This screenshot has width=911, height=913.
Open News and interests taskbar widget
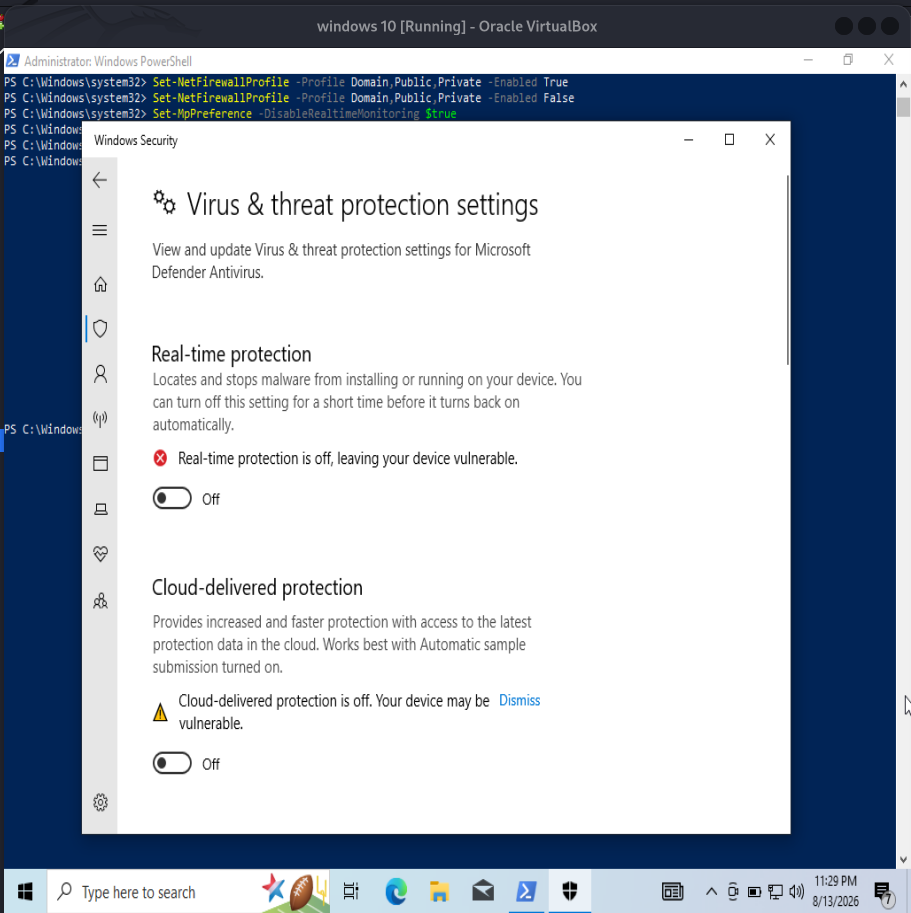click(672, 891)
